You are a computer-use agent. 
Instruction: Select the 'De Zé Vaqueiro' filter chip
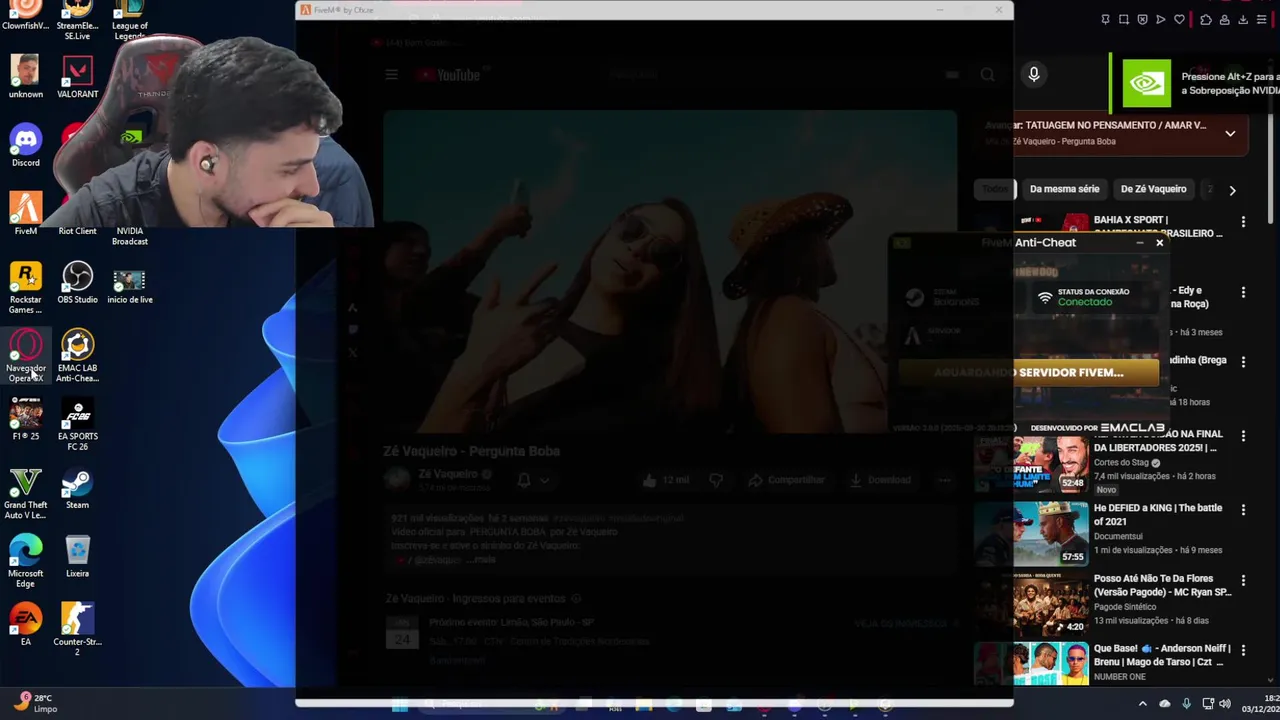coord(1153,189)
